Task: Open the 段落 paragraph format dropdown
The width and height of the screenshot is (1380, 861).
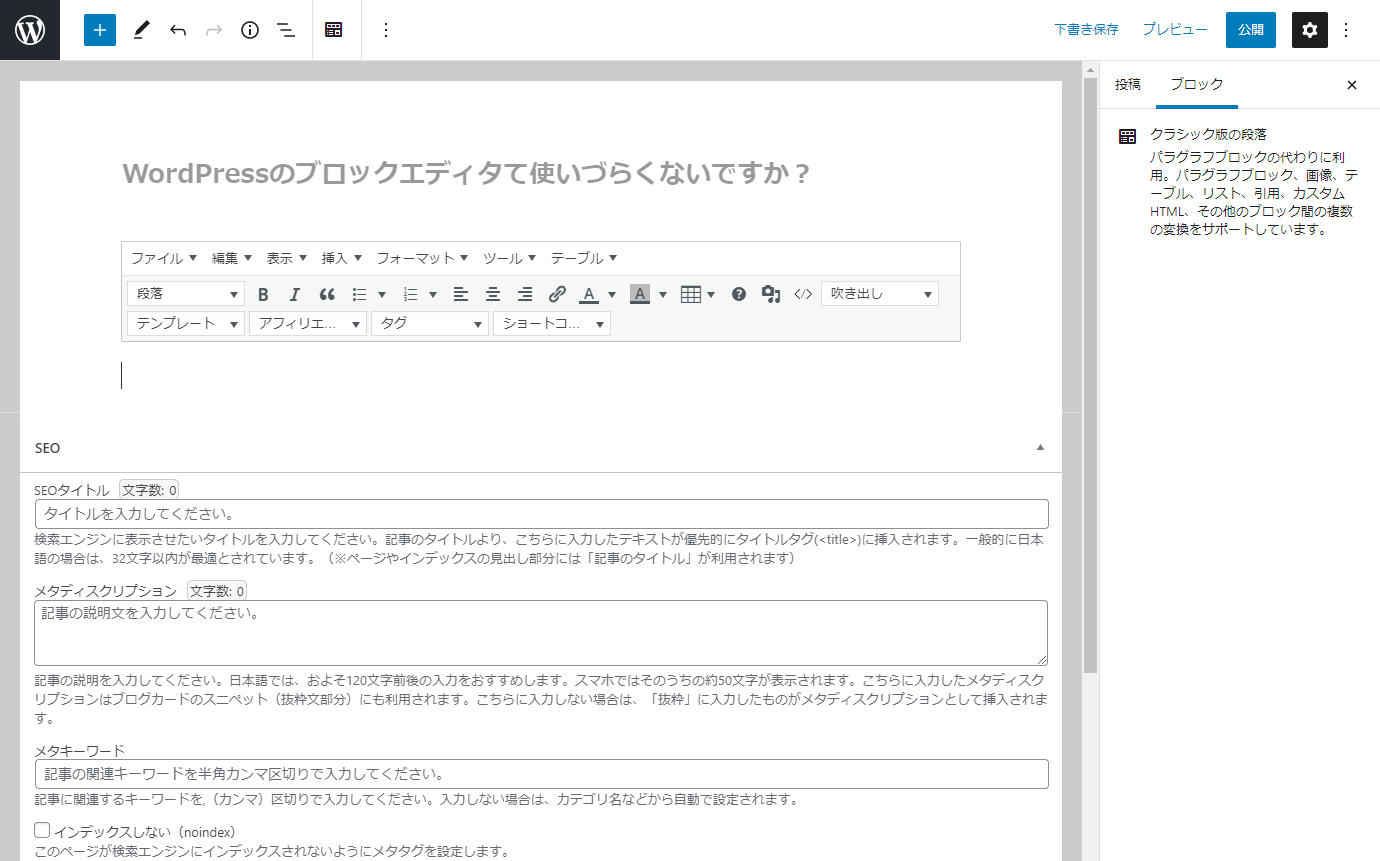Action: pyautogui.click(x=186, y=294)
